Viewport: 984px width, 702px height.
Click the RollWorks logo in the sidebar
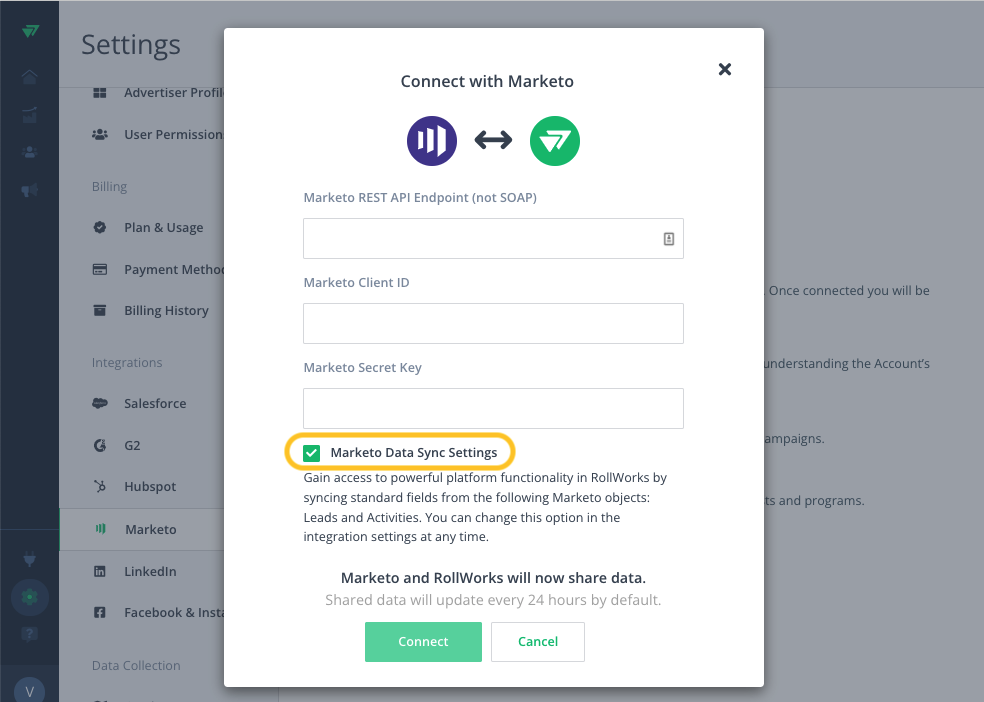click(x=30, y=31)
